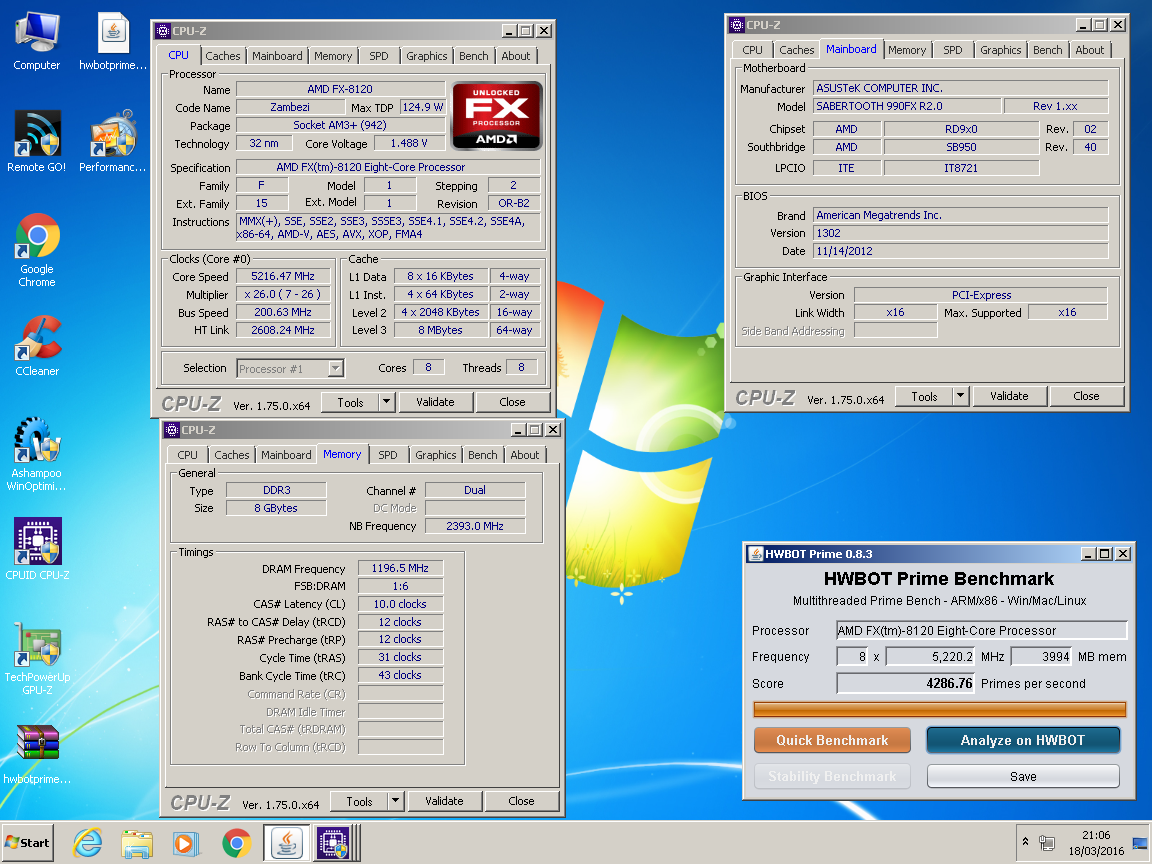1152x864 pixels.
Task: Click Validate in Mainboard window
Action: (x=1009, y=397)
